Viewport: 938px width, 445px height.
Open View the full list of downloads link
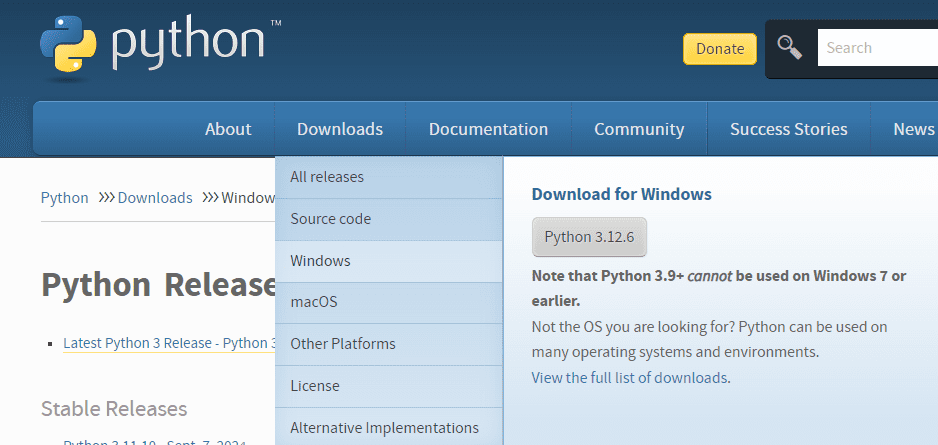point(629,377)
